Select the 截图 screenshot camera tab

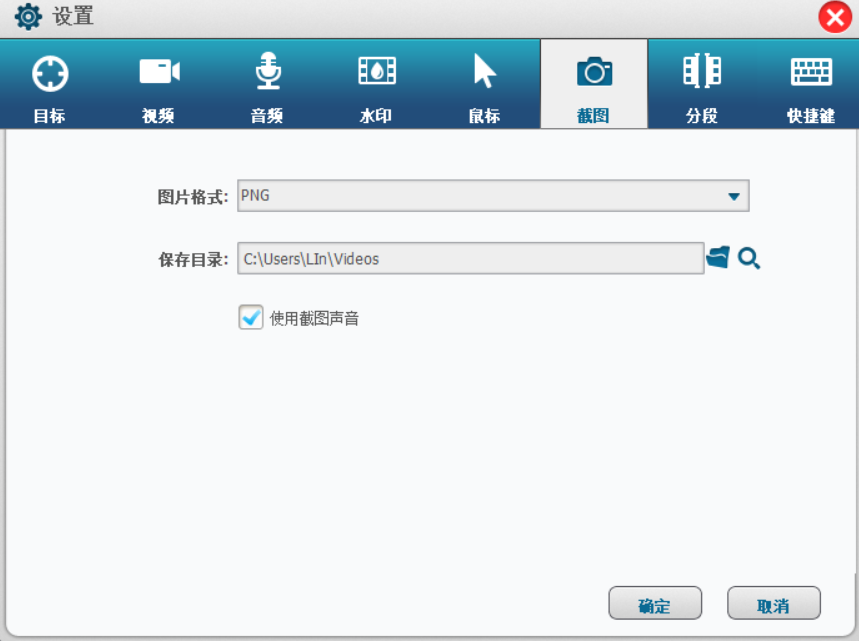point(594,84)
